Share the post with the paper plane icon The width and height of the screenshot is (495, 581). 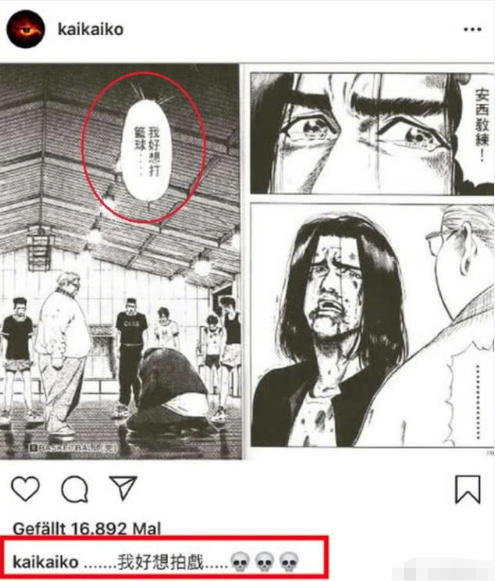click(x=123, y=487)
